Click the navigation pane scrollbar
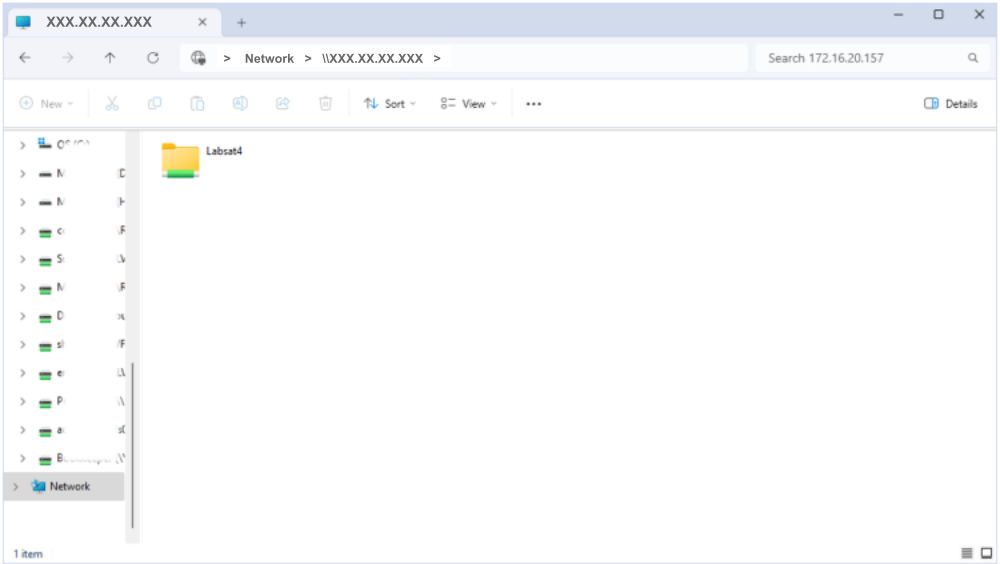Viewport: 1000px width, 564px height. [x=133, y=445]
